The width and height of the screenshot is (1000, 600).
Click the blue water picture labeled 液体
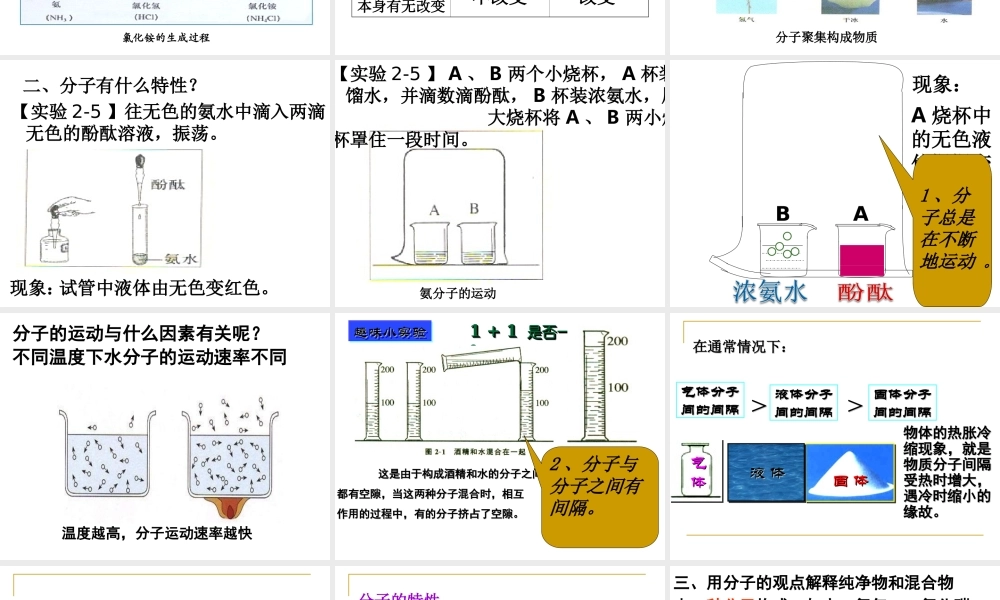(766, 473)
